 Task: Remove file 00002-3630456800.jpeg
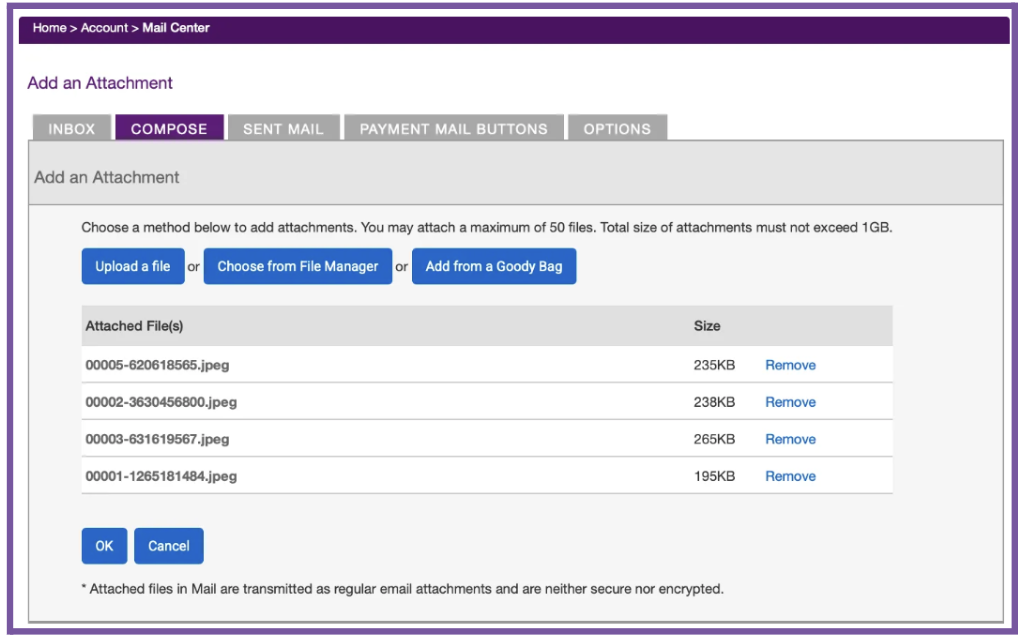790,402
